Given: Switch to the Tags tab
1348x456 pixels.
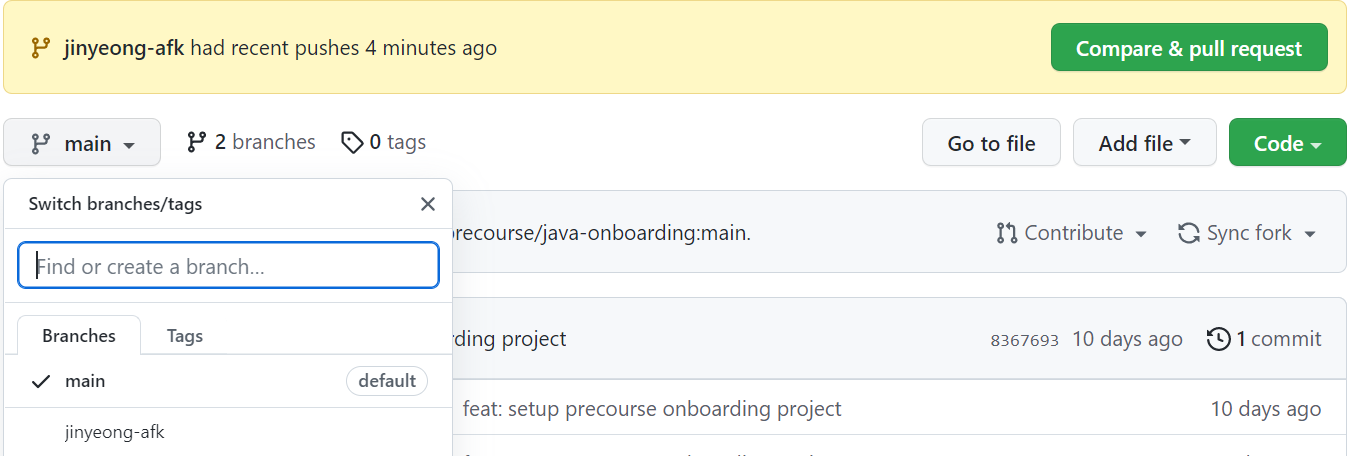Looking at the screenshot, I should (185, 336).
